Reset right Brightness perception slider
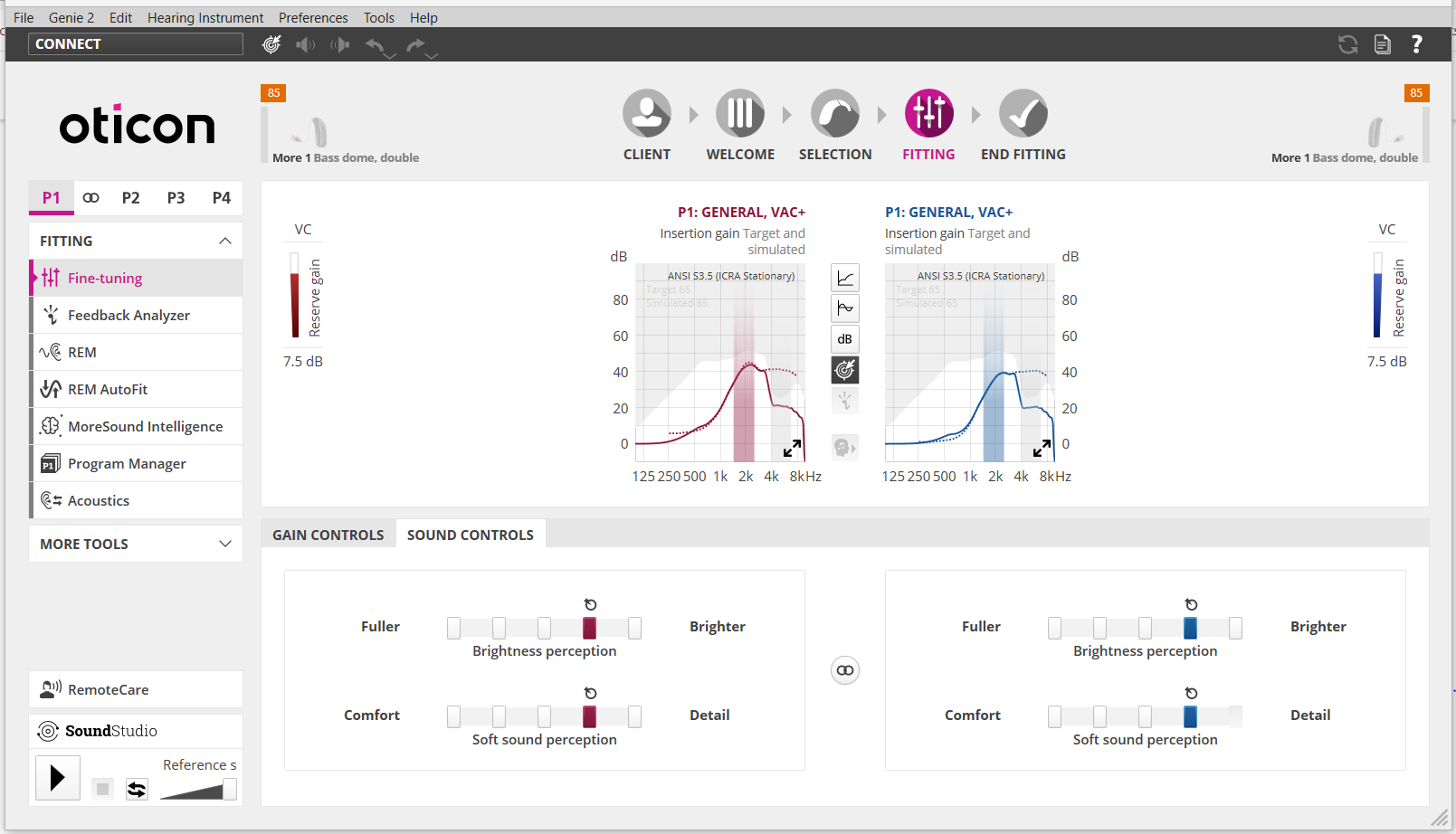The width and height of the screenshot is (1456, 834). (x=1191, y=604)
